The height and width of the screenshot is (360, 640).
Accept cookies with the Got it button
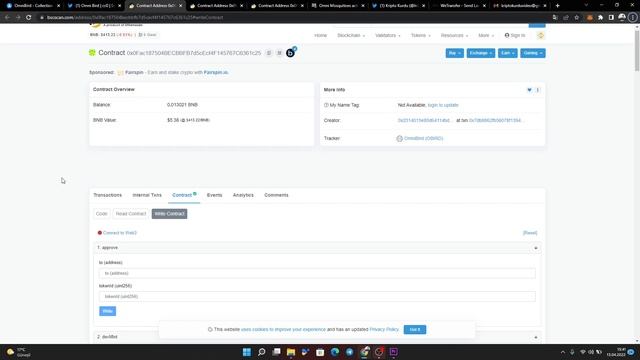point(415,329)
